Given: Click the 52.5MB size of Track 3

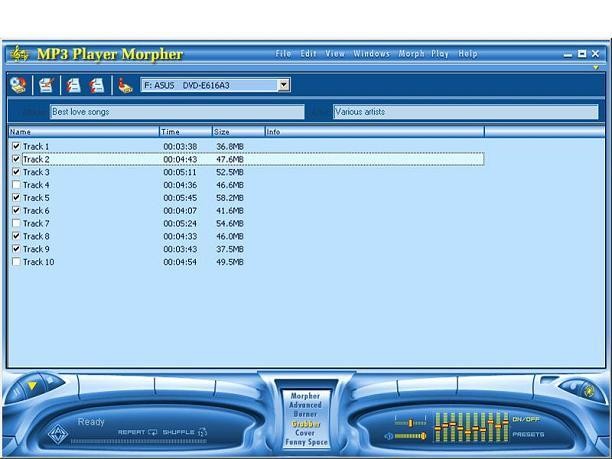Looking at the screenshot, I should 230,172.
